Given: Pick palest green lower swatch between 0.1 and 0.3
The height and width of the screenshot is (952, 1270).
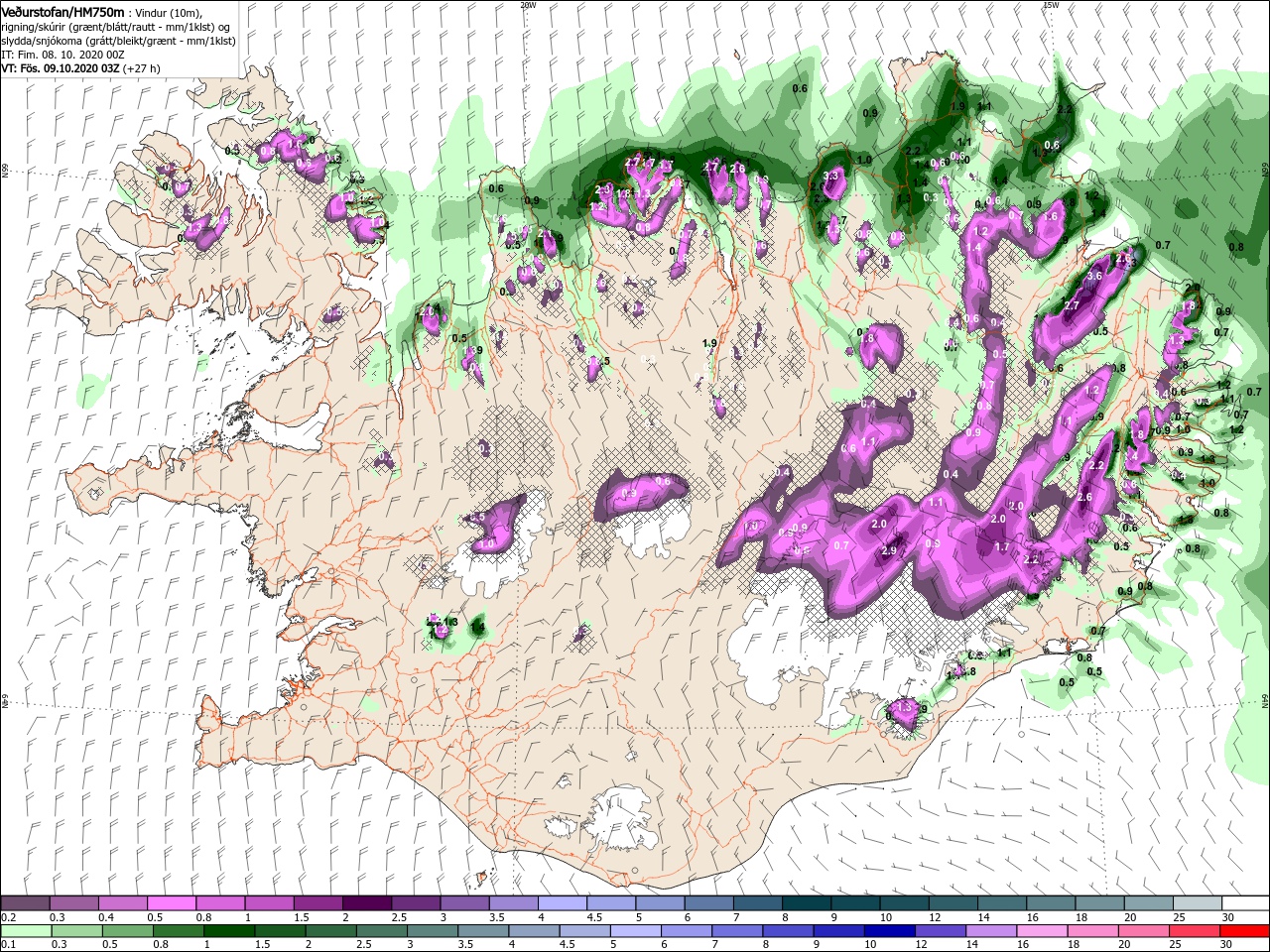Looking at the screenshot, I should pyautogui.click(x=25, y=931).
